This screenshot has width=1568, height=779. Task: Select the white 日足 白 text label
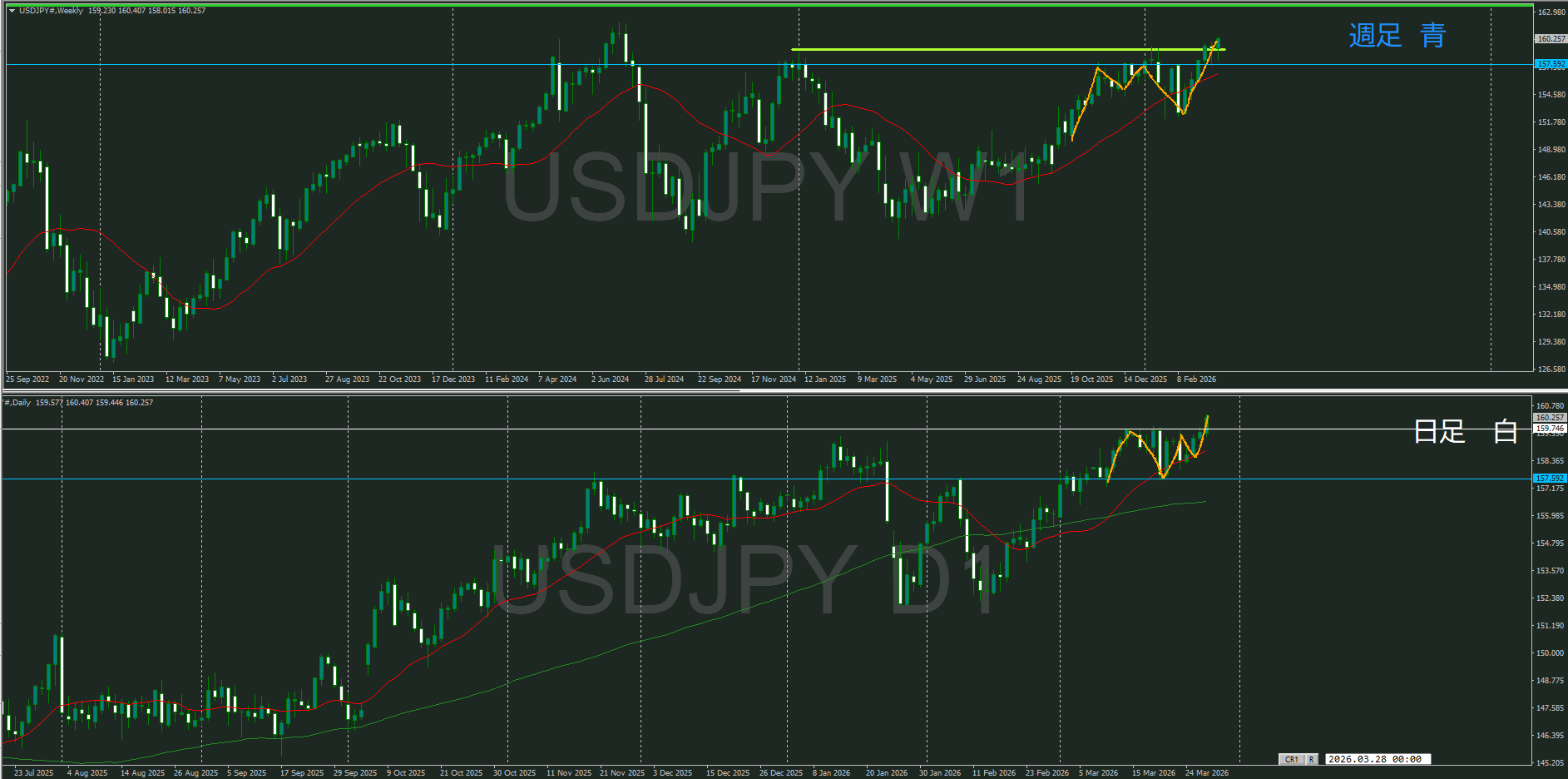click(x=1464, y=431)
